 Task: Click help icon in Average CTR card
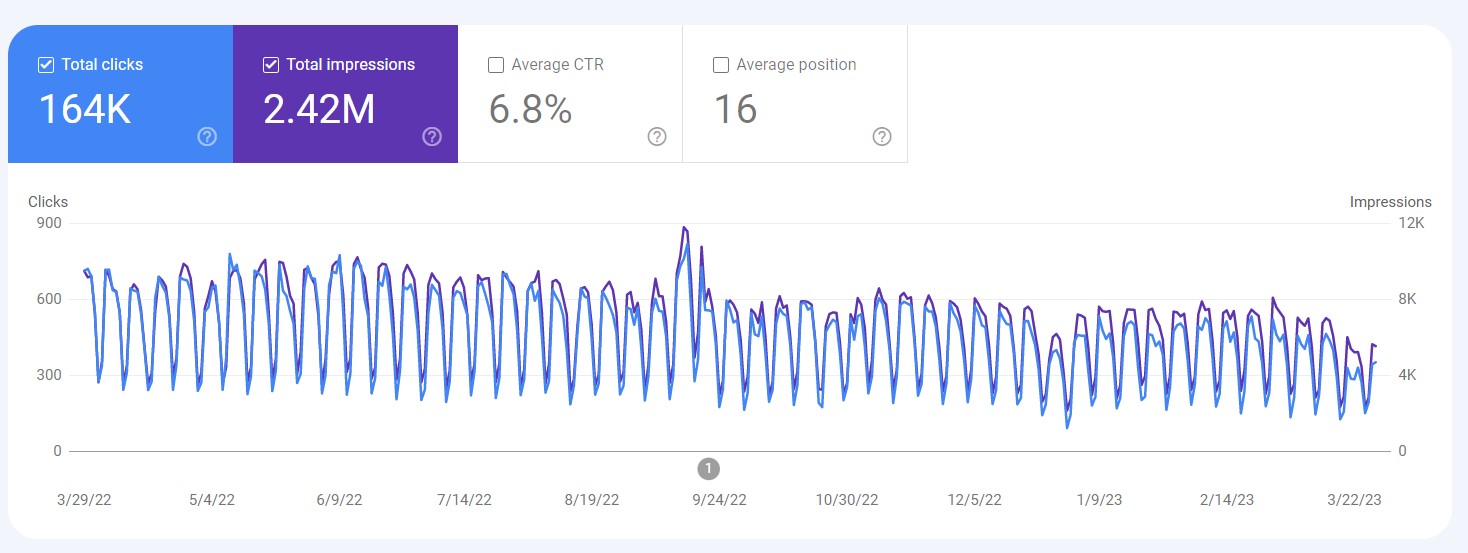657,137
